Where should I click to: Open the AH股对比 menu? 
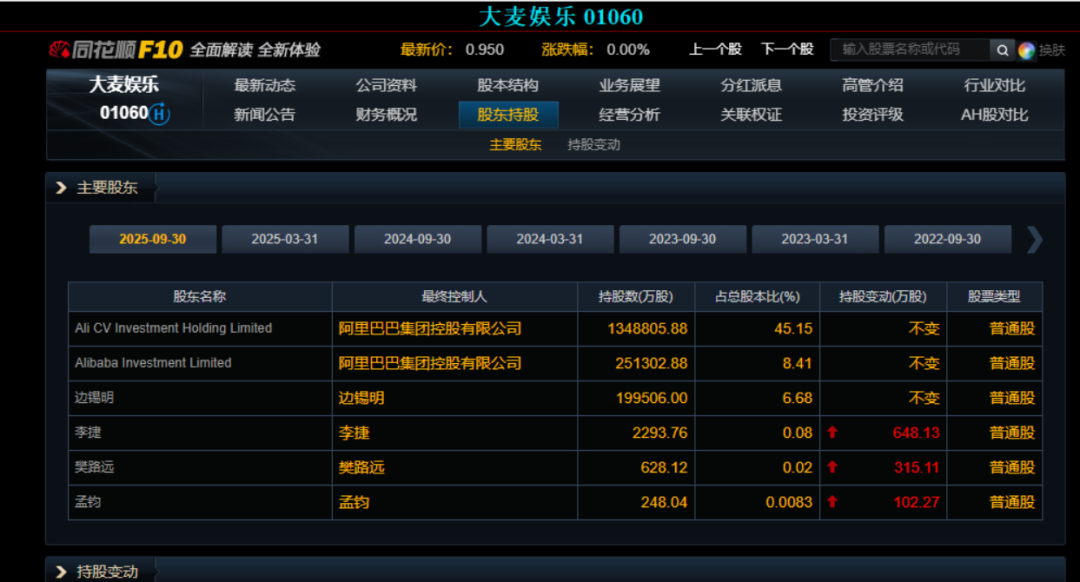click(995, 114)
